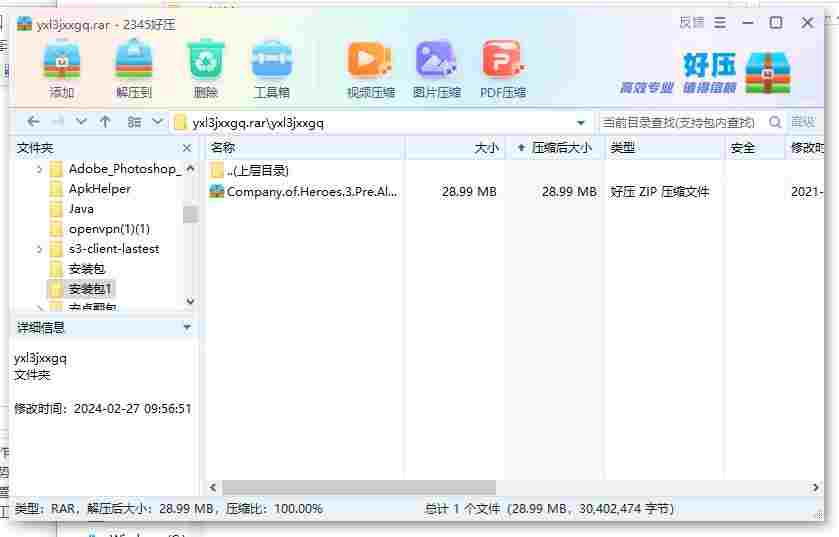Open the navigation history dropdown arrow
The height and width of the screenshot is (537, 839).
[81, 122]
